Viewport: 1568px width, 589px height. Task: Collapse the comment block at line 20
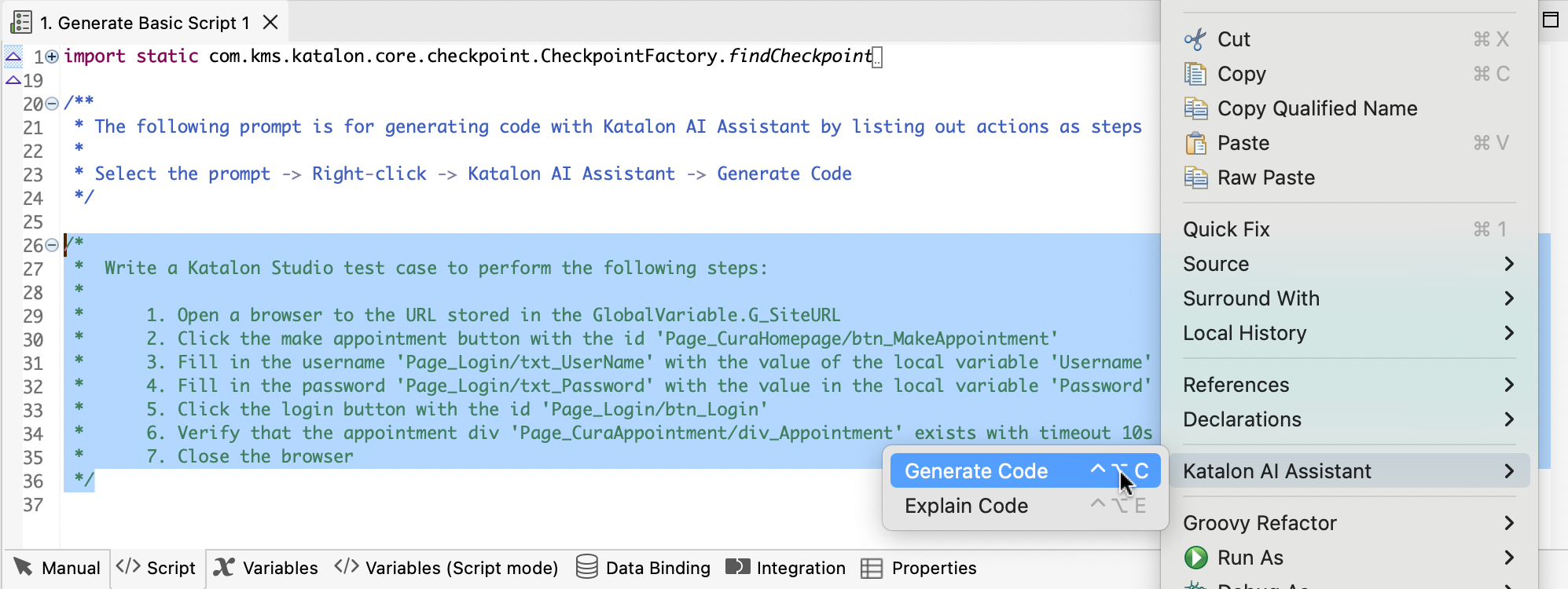pos(52,104)
